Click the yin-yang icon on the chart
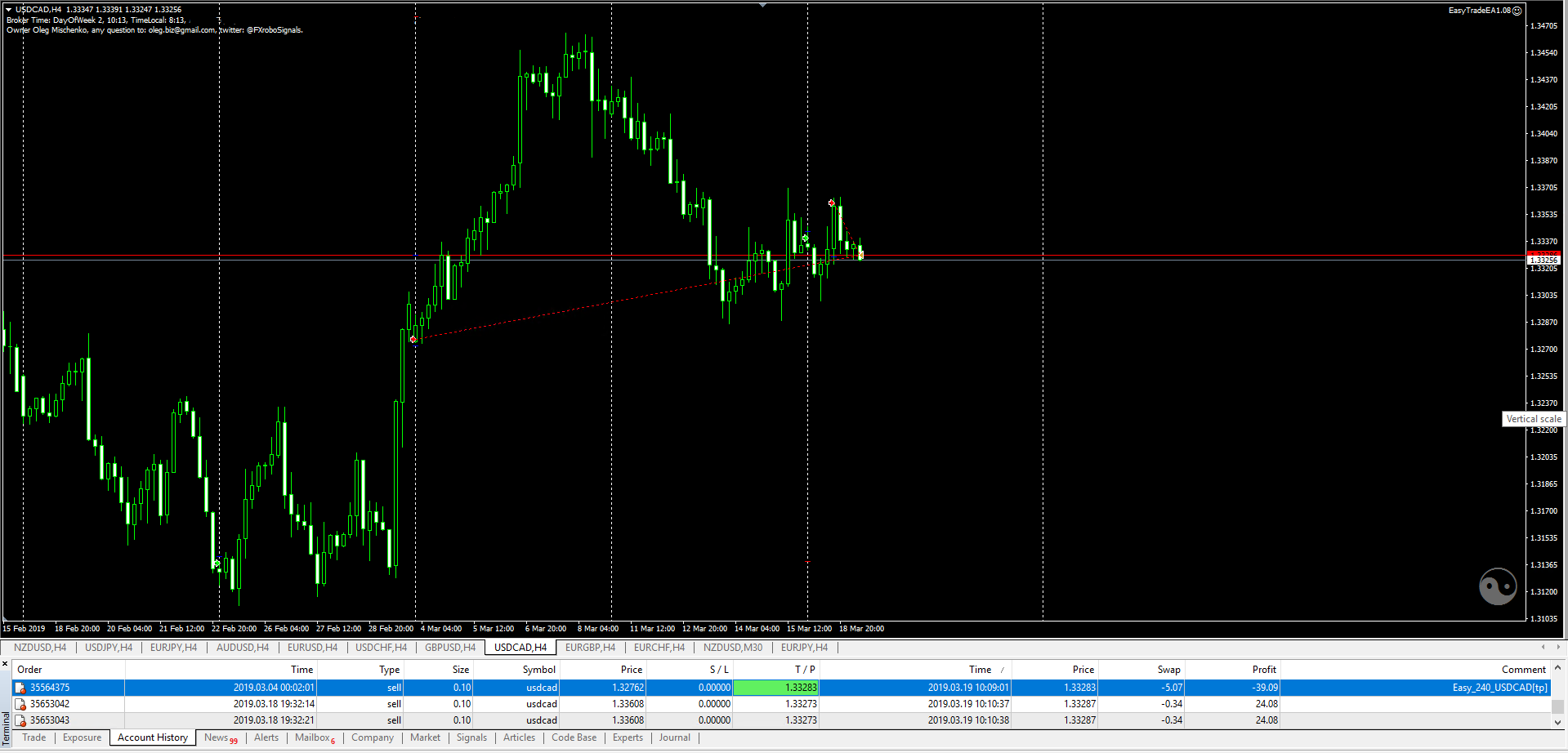1568x753 pixels. click(x=1498, y=586)
